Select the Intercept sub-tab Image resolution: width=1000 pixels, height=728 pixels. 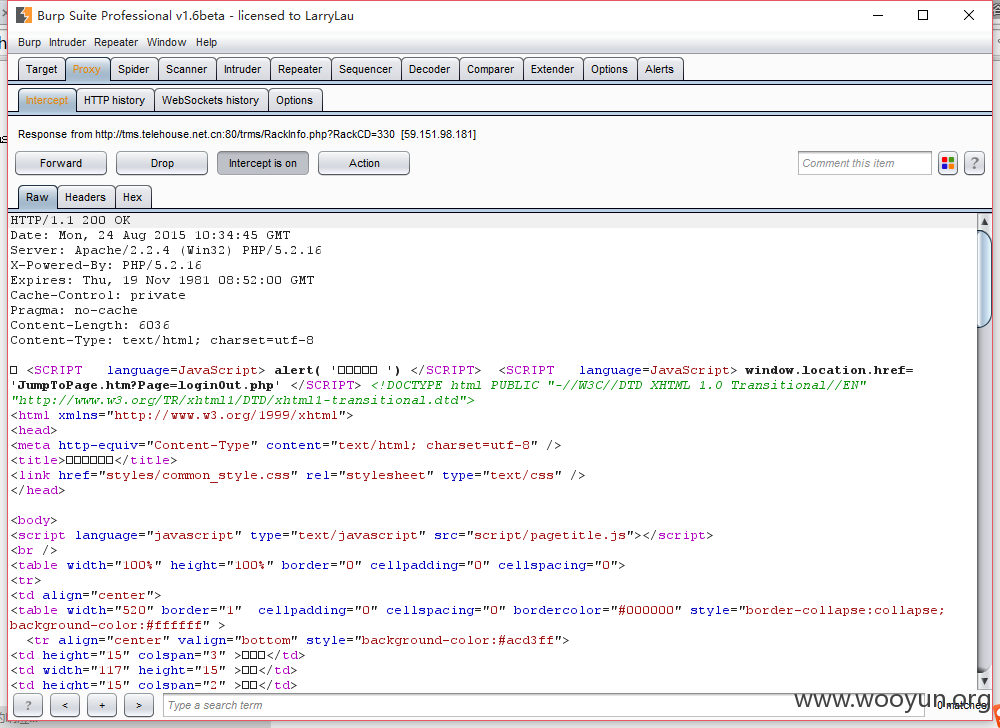coord(47,100)
